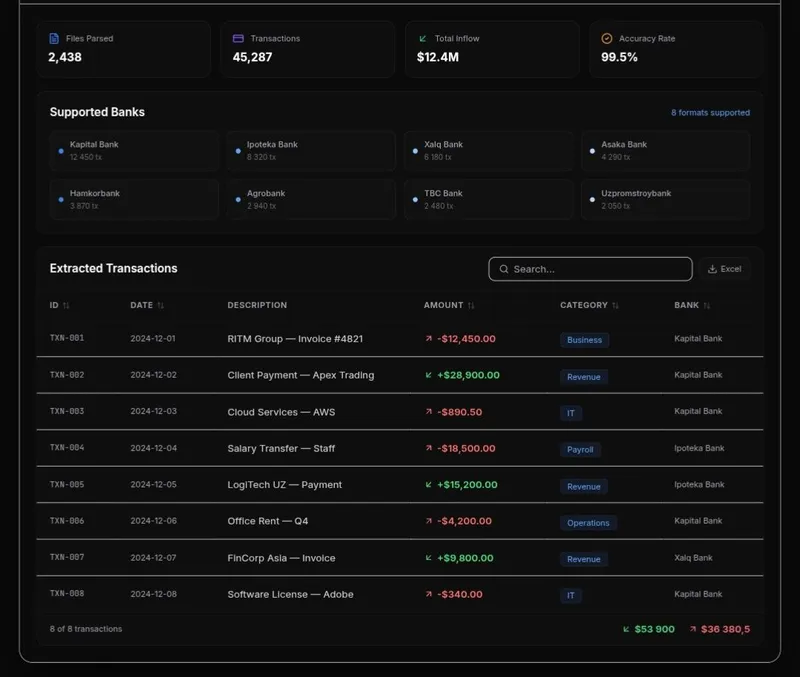Click the inflow arrow icon beside +$28,900.00
Image resolution: width=800 pixels, height=677 pixels.
pyautogui.click(x=429, y=375)
